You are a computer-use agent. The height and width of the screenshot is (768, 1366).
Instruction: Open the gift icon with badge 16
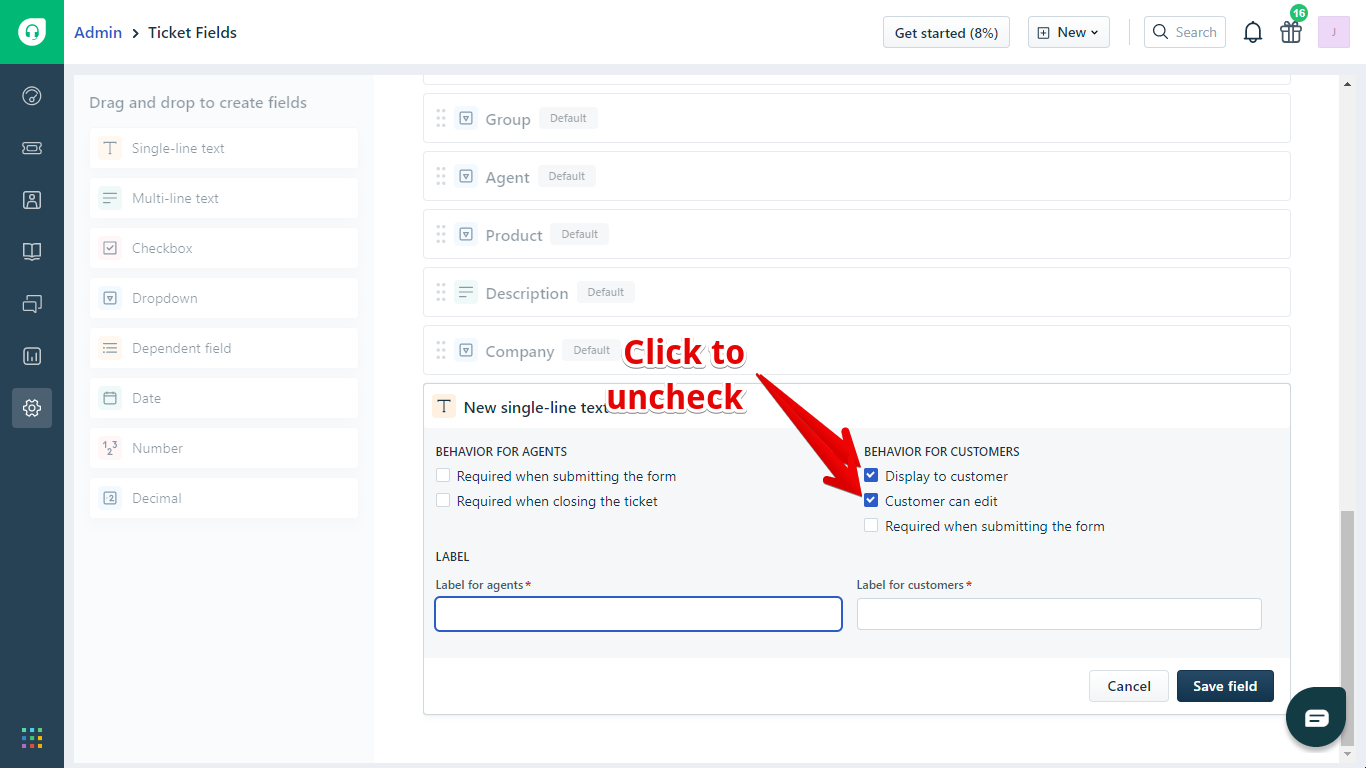coord(1291,32)
